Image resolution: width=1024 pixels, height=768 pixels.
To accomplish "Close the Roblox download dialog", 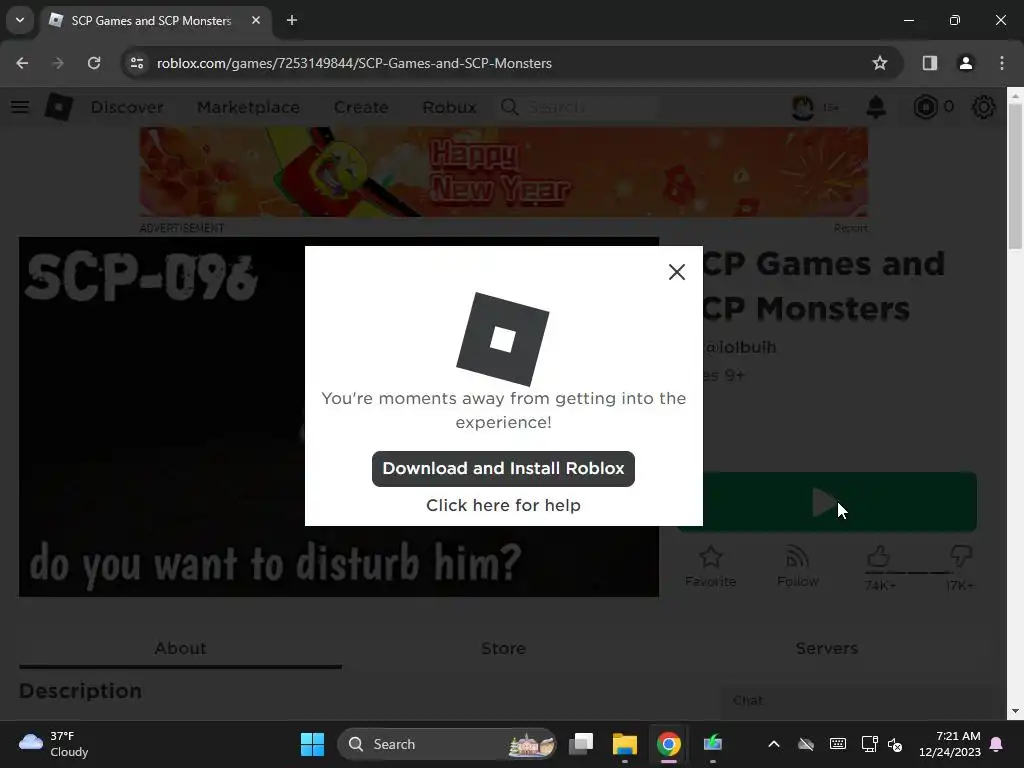I will pyautogui.click(x=677, y=272).
